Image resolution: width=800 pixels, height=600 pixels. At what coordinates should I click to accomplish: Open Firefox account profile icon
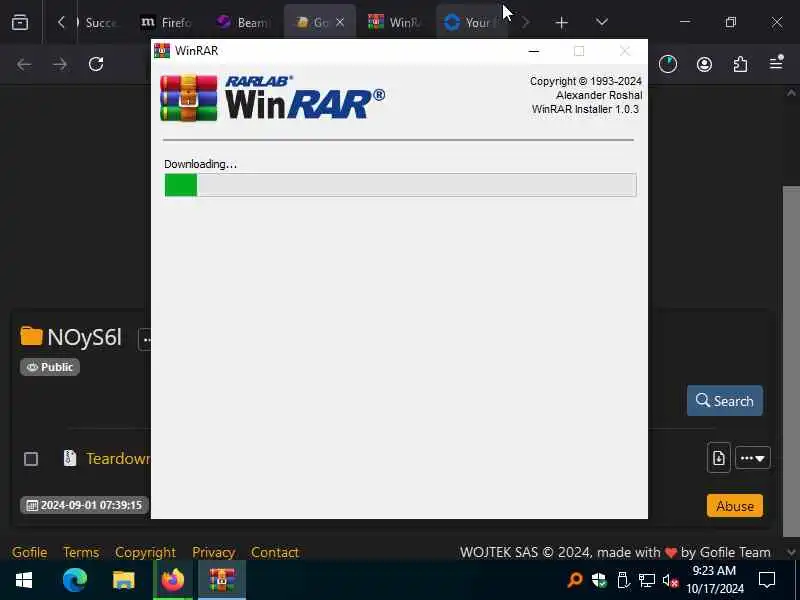pos(704,64)
